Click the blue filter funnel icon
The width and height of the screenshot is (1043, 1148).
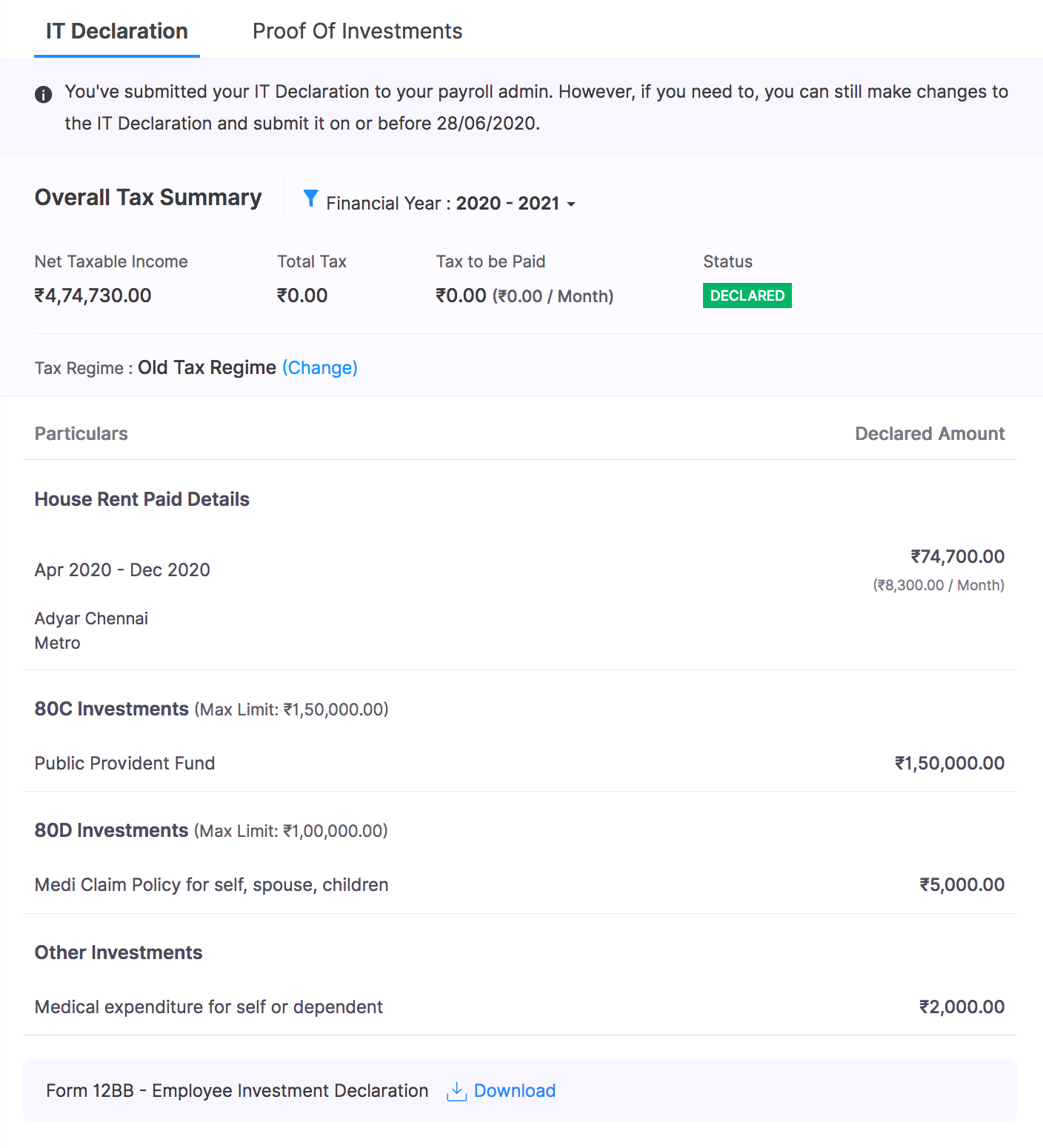click(311, 198)
